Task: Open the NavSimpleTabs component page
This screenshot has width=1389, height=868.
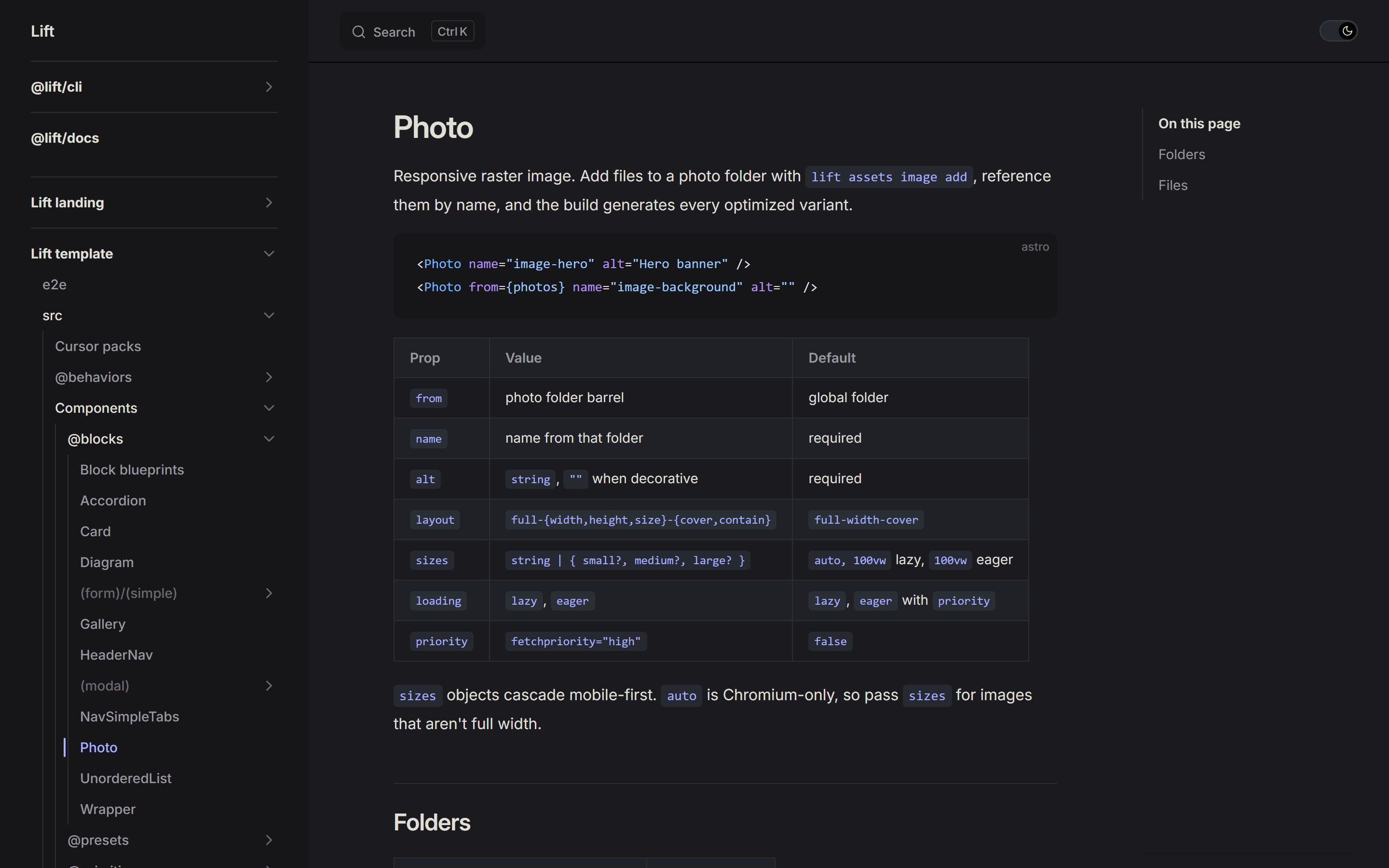Action: [x=130, y=717]
